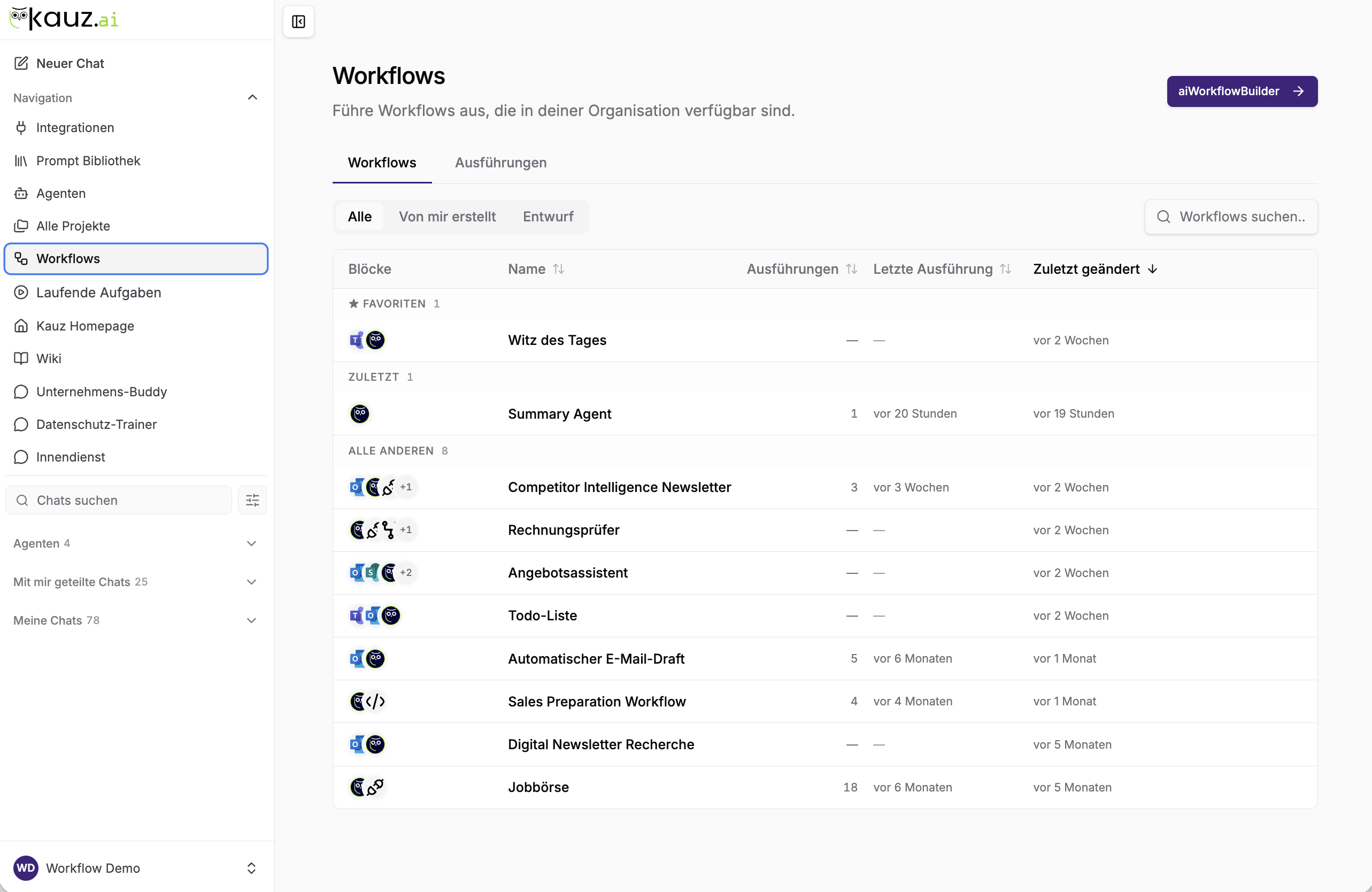Filter by Von mir erstellt
The image size is (1372, 892).
tap(448, 217)
